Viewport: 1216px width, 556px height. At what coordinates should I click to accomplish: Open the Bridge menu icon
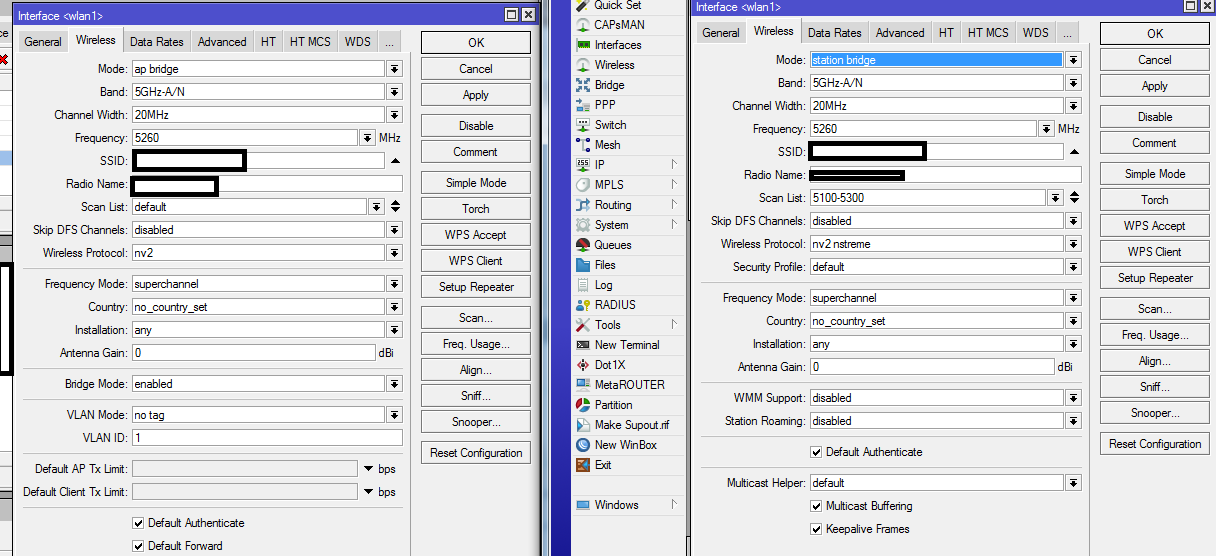pos(584,85)
